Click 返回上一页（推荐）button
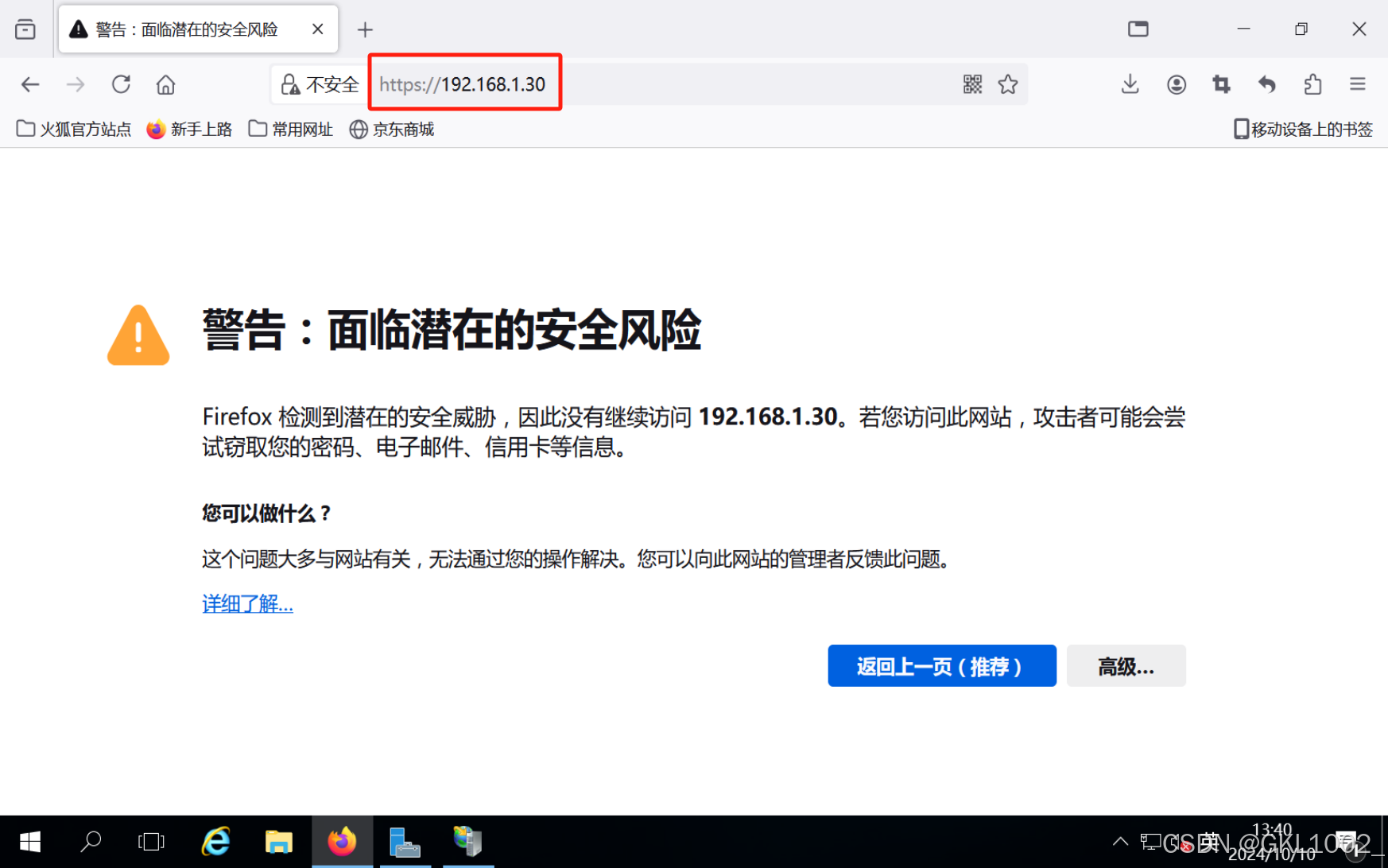This screenshot has width=1388, height=868. pos(942,666)
